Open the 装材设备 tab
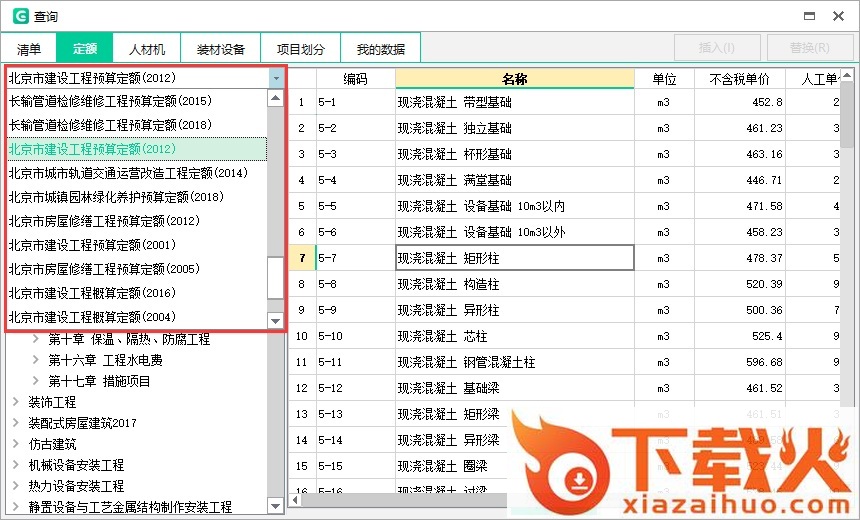This screenshot has width=860, height=520. [x=220, y=49]
